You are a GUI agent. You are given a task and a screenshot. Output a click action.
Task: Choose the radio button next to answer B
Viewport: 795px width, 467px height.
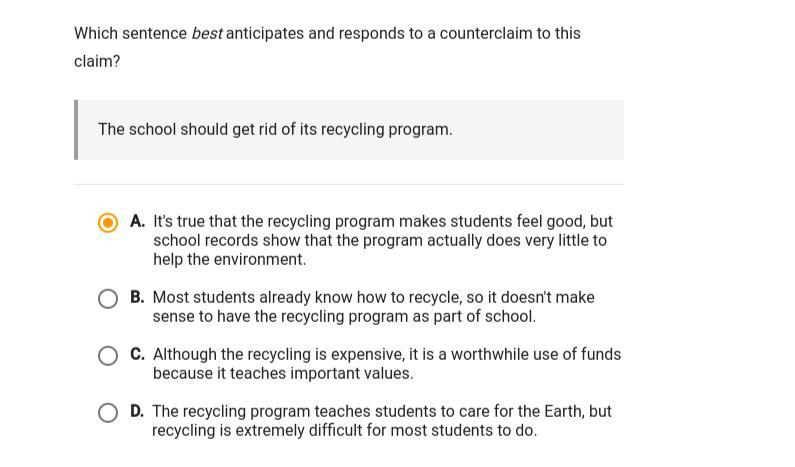107,299
